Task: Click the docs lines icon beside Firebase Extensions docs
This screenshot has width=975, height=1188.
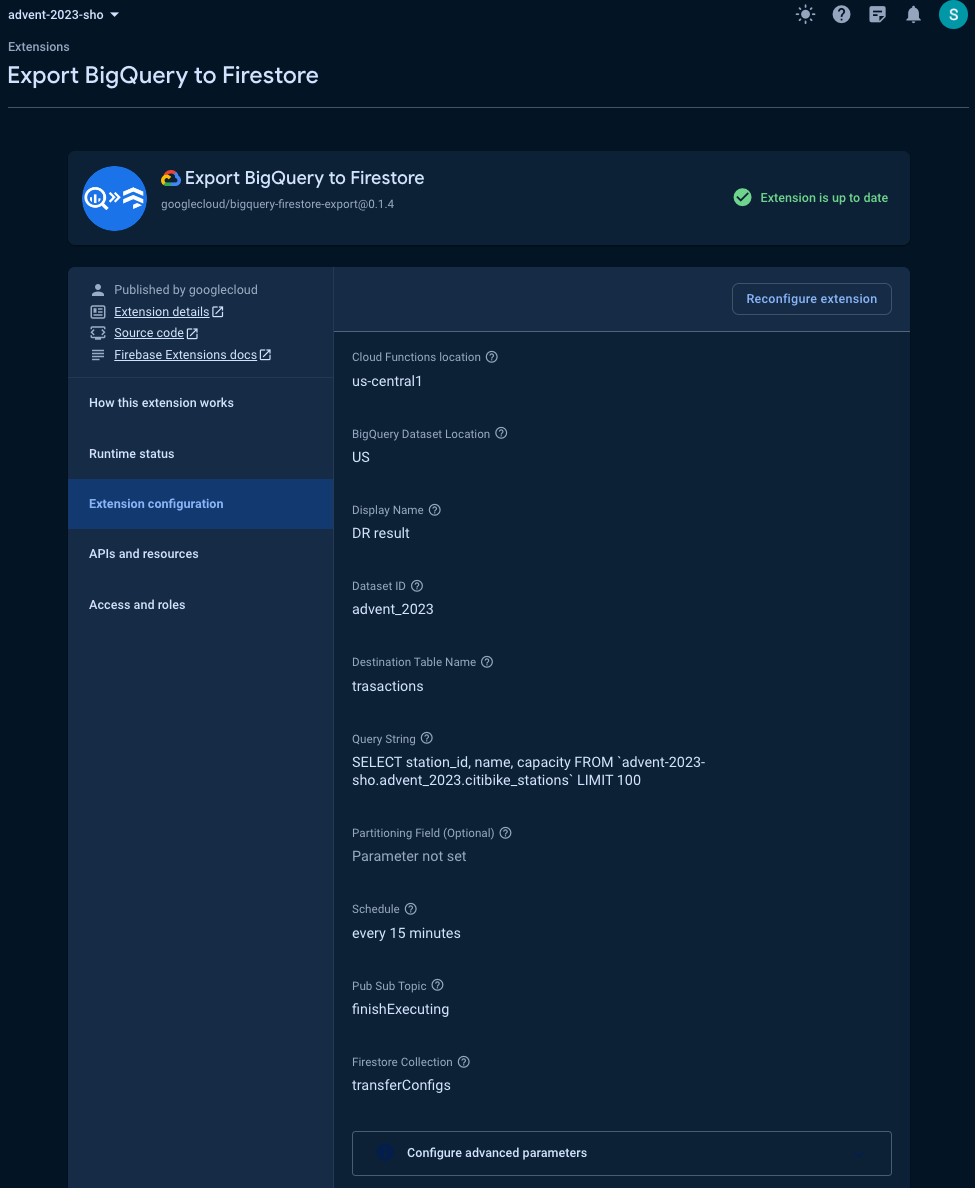Action: 98,355
